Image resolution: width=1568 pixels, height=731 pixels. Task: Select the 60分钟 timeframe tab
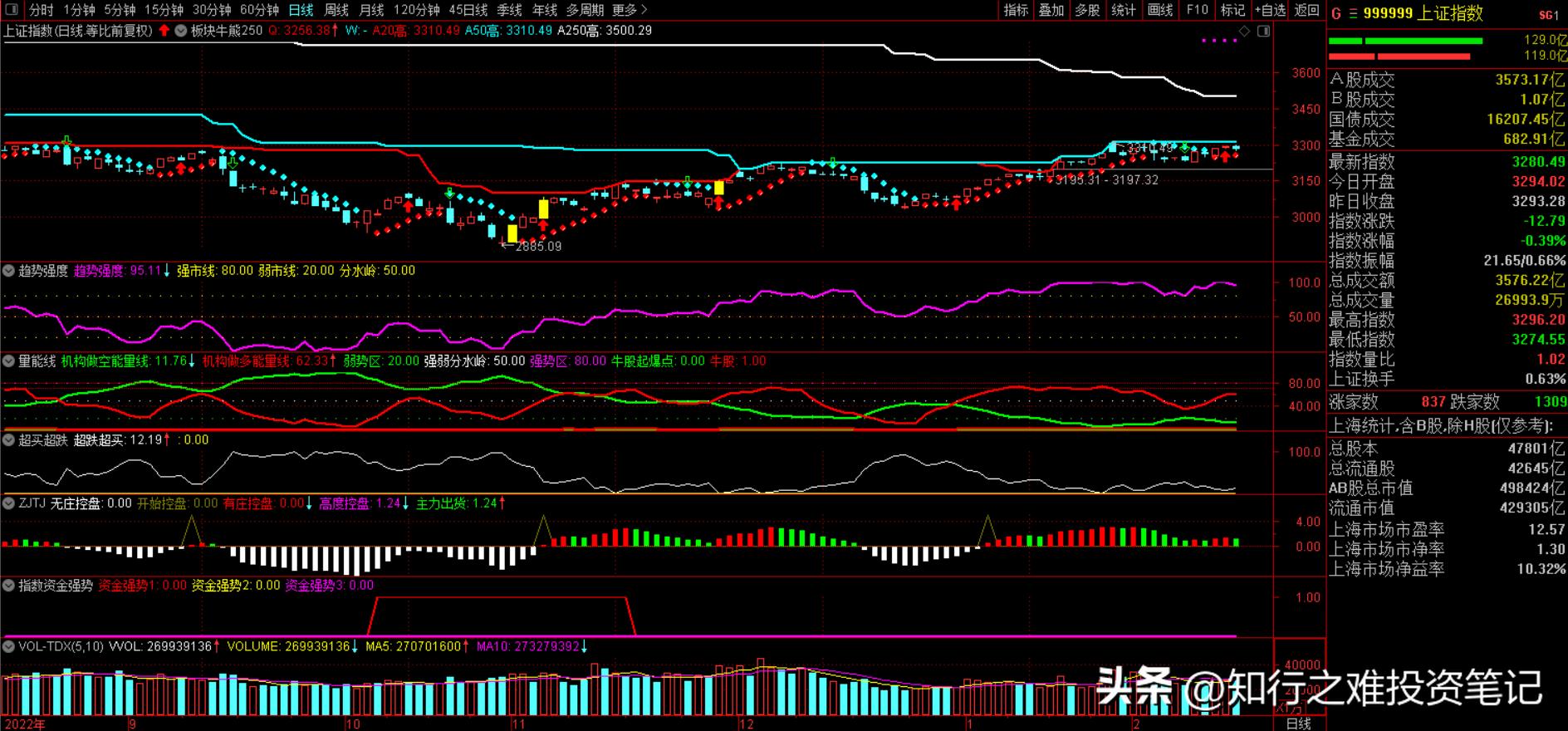click(x=259, y=10)
